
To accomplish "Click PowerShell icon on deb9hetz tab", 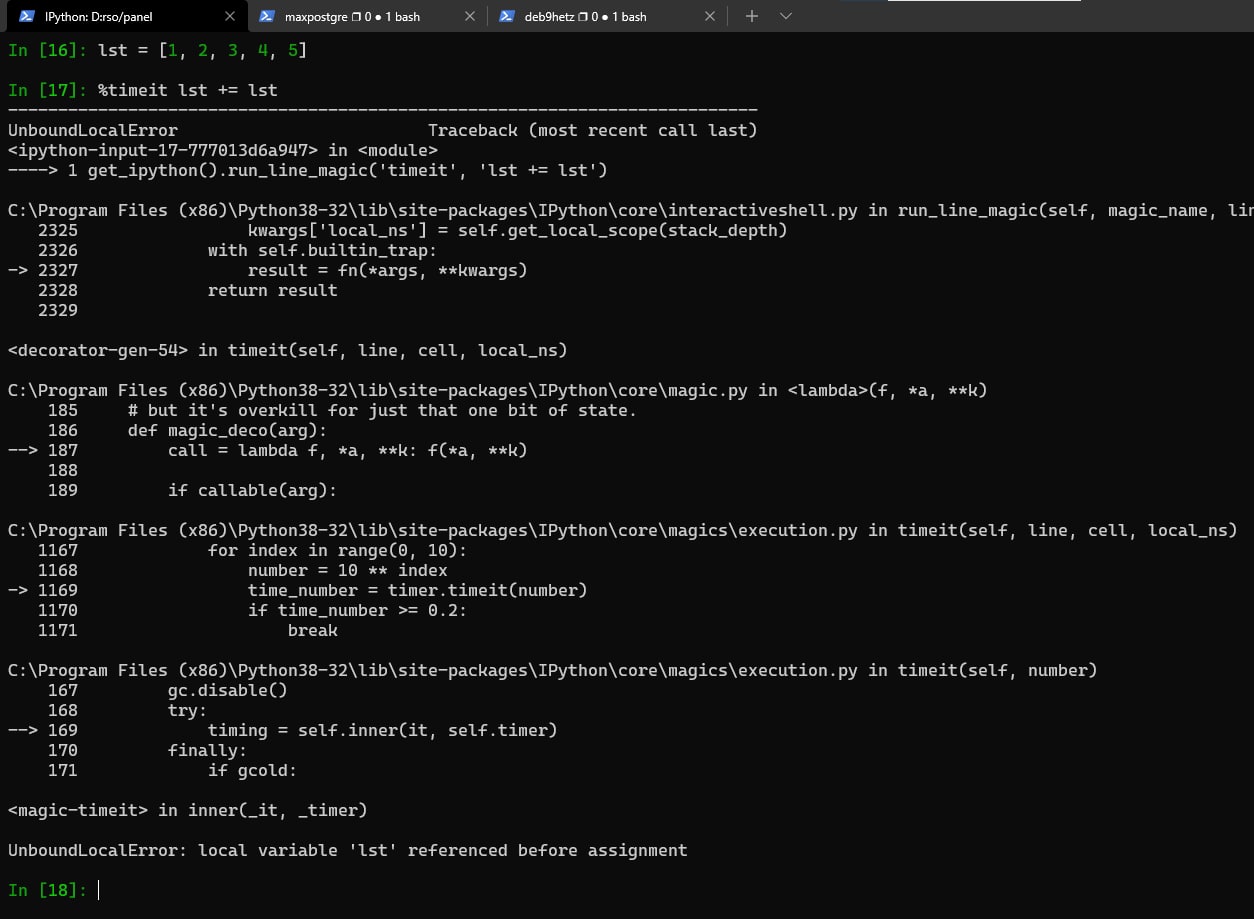I will [x=507, y=17].
